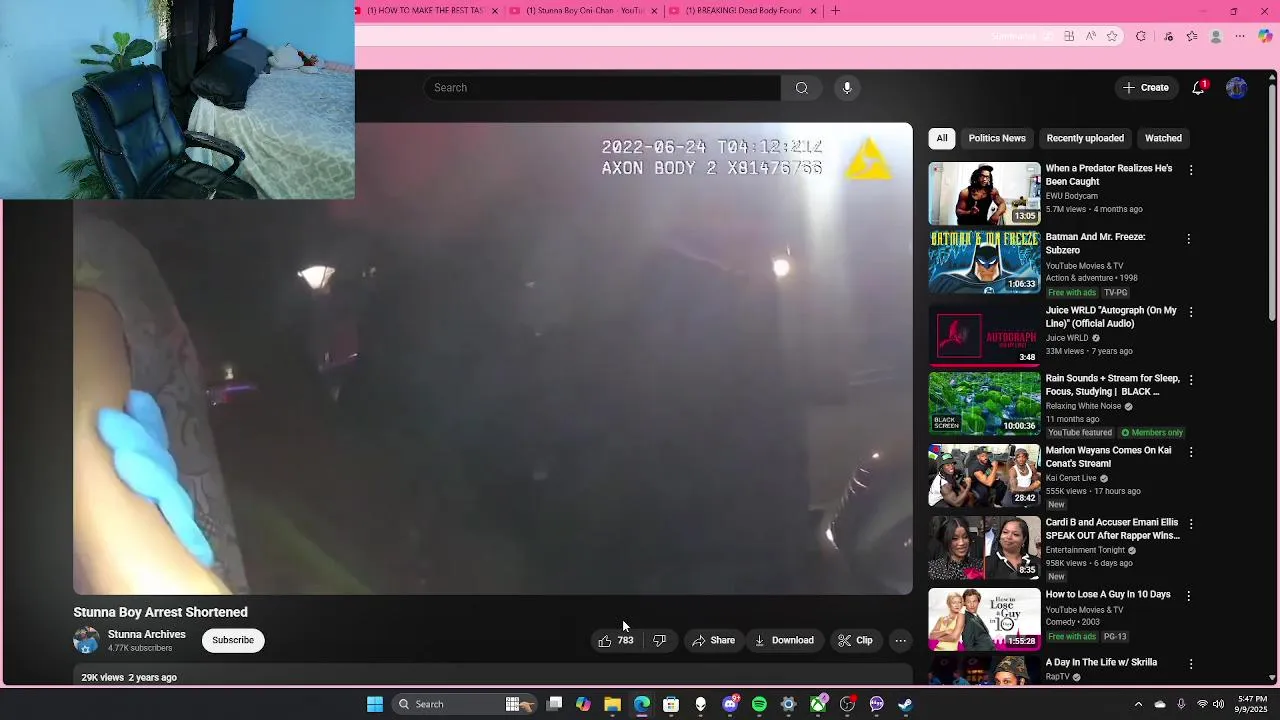Open When a Predator Realizes thumbnail
The image size is (1280, 720).
click(x=984, y=194)
